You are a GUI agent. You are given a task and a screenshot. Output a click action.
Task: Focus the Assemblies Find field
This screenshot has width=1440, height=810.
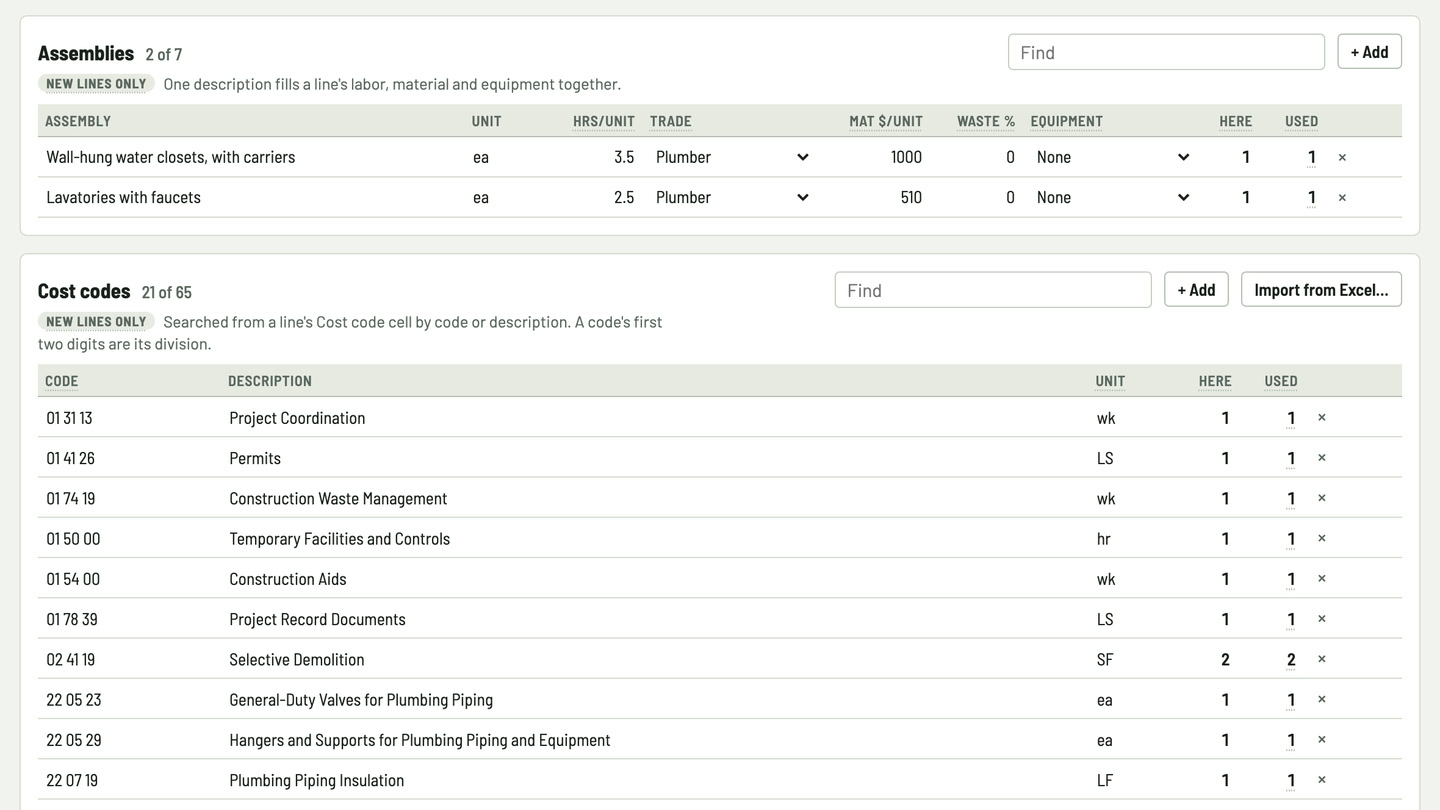1166,52
